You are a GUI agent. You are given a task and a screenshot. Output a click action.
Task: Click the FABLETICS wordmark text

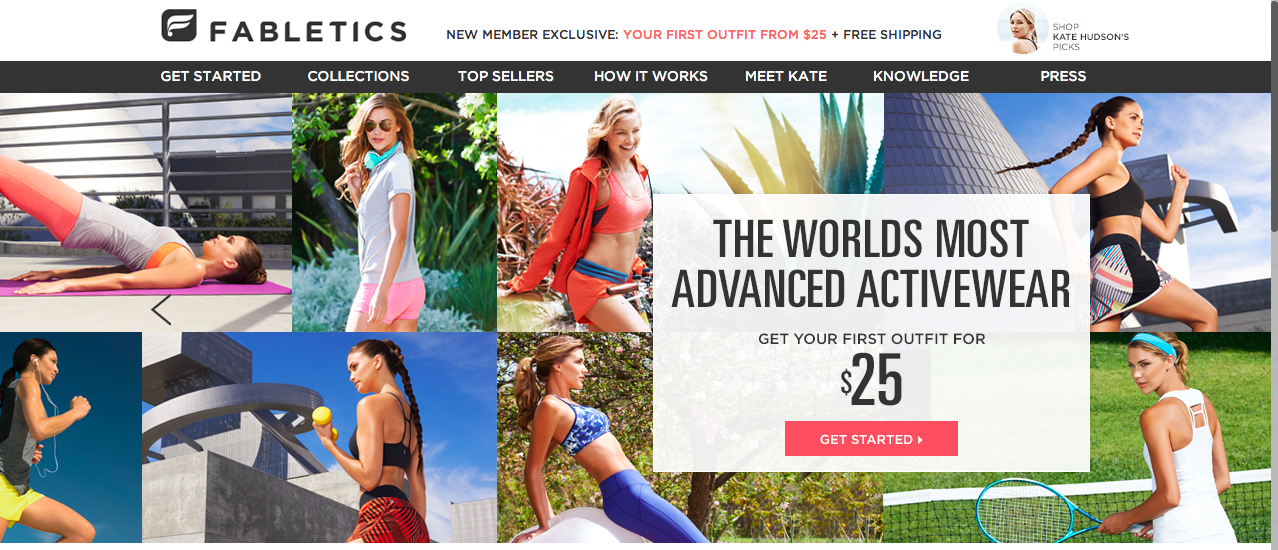[x=308, y=31]
